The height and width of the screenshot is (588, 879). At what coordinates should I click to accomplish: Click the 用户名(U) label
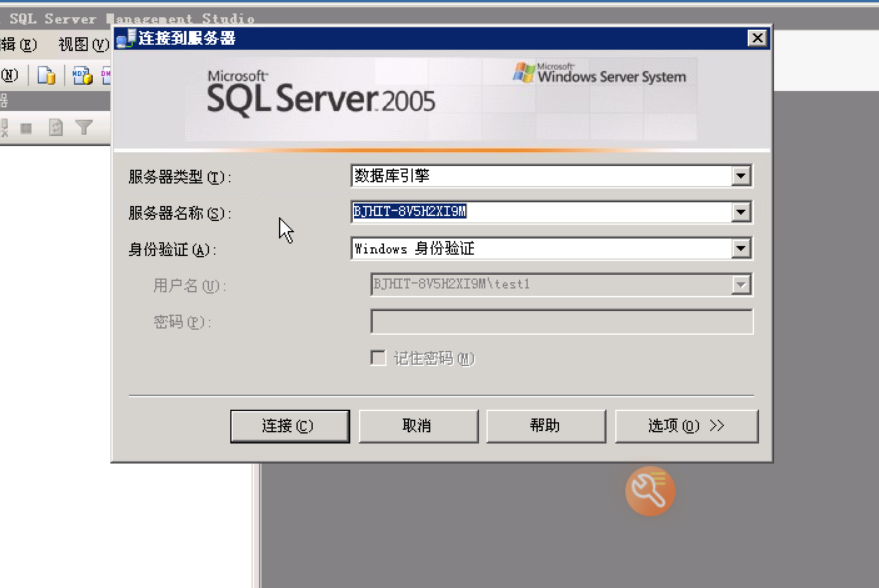click(190, 286)
